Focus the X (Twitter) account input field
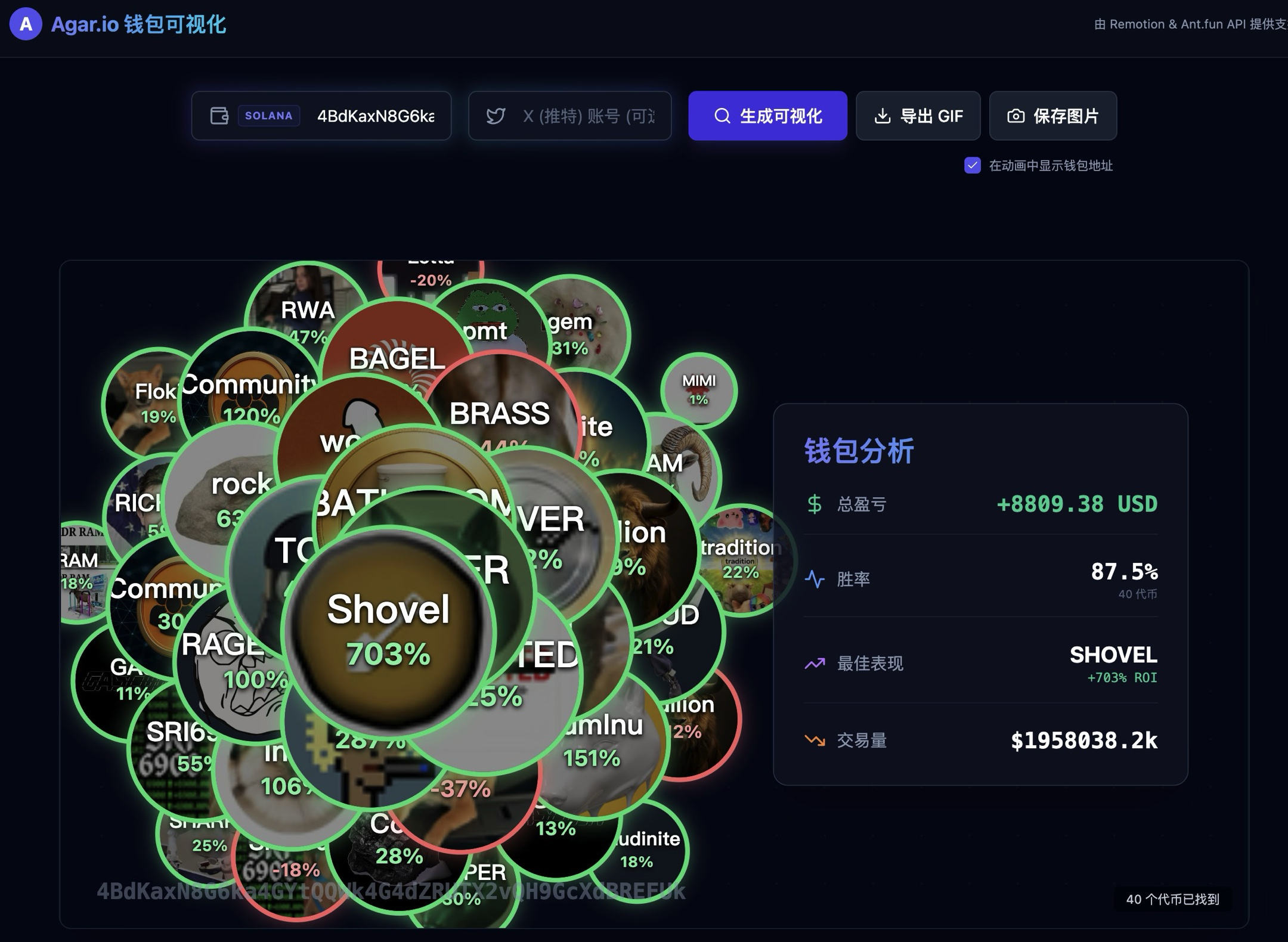Viewport: 1288px width, 942px height. pos(587,116)
